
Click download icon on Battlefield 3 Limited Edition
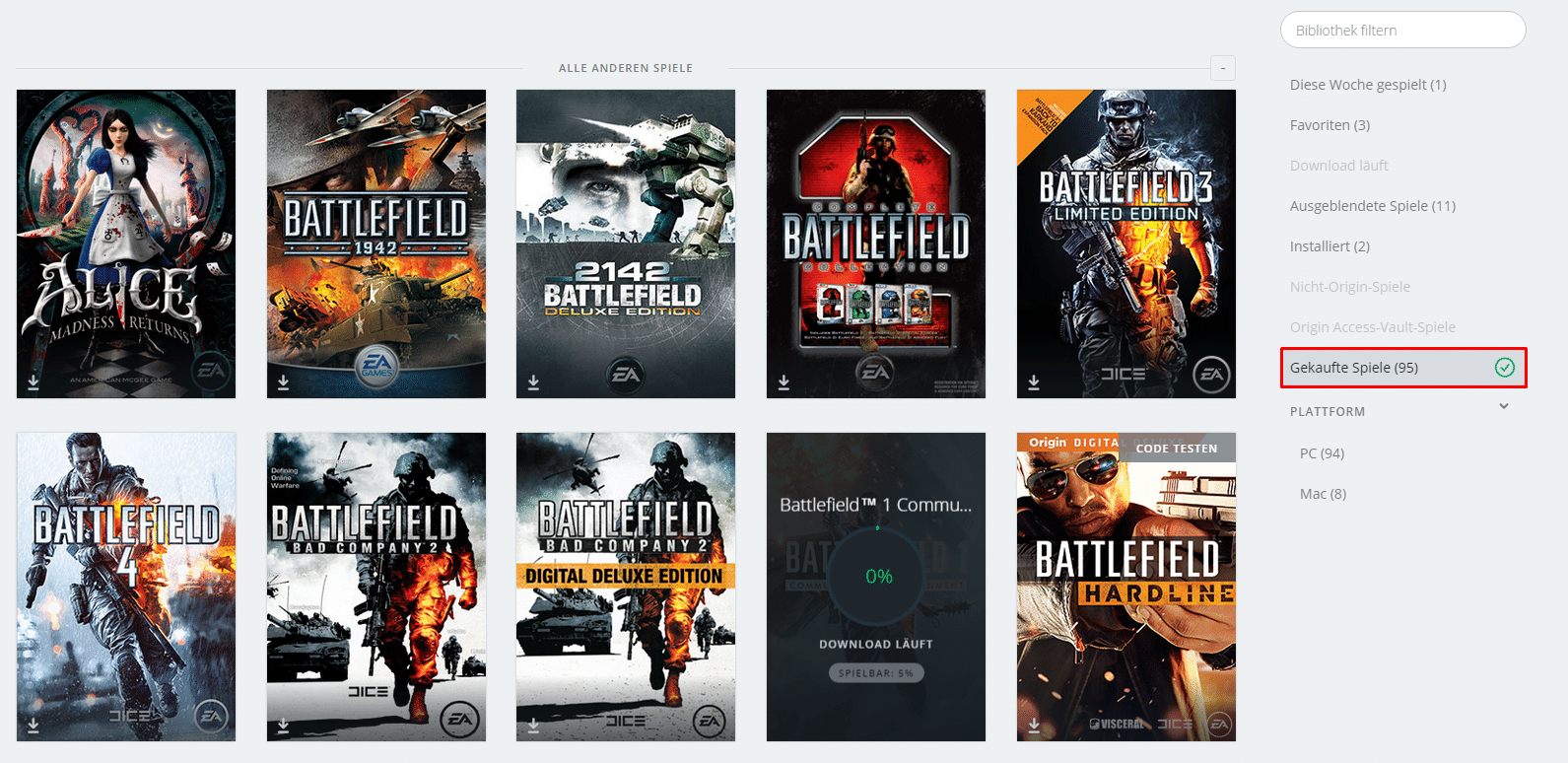click(1034, 382)
